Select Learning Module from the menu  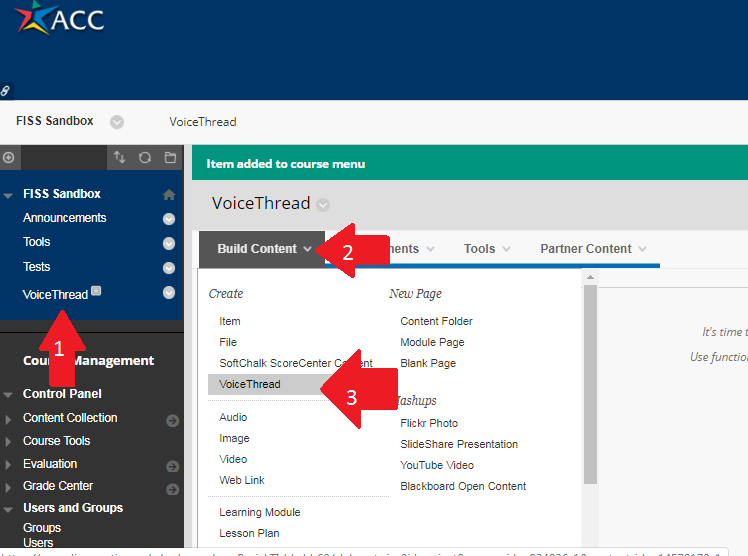pyautogui.click(x=260, y=512)
